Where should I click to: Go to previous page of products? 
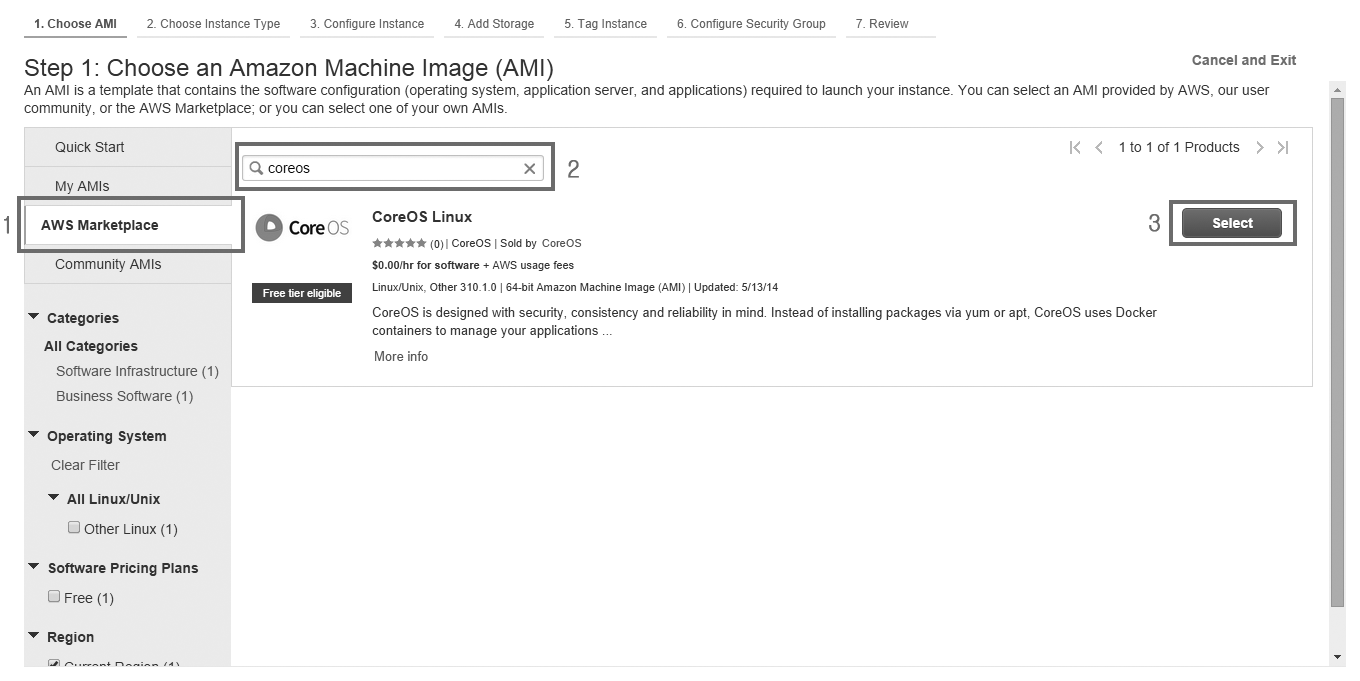(x=1099, y=148)
